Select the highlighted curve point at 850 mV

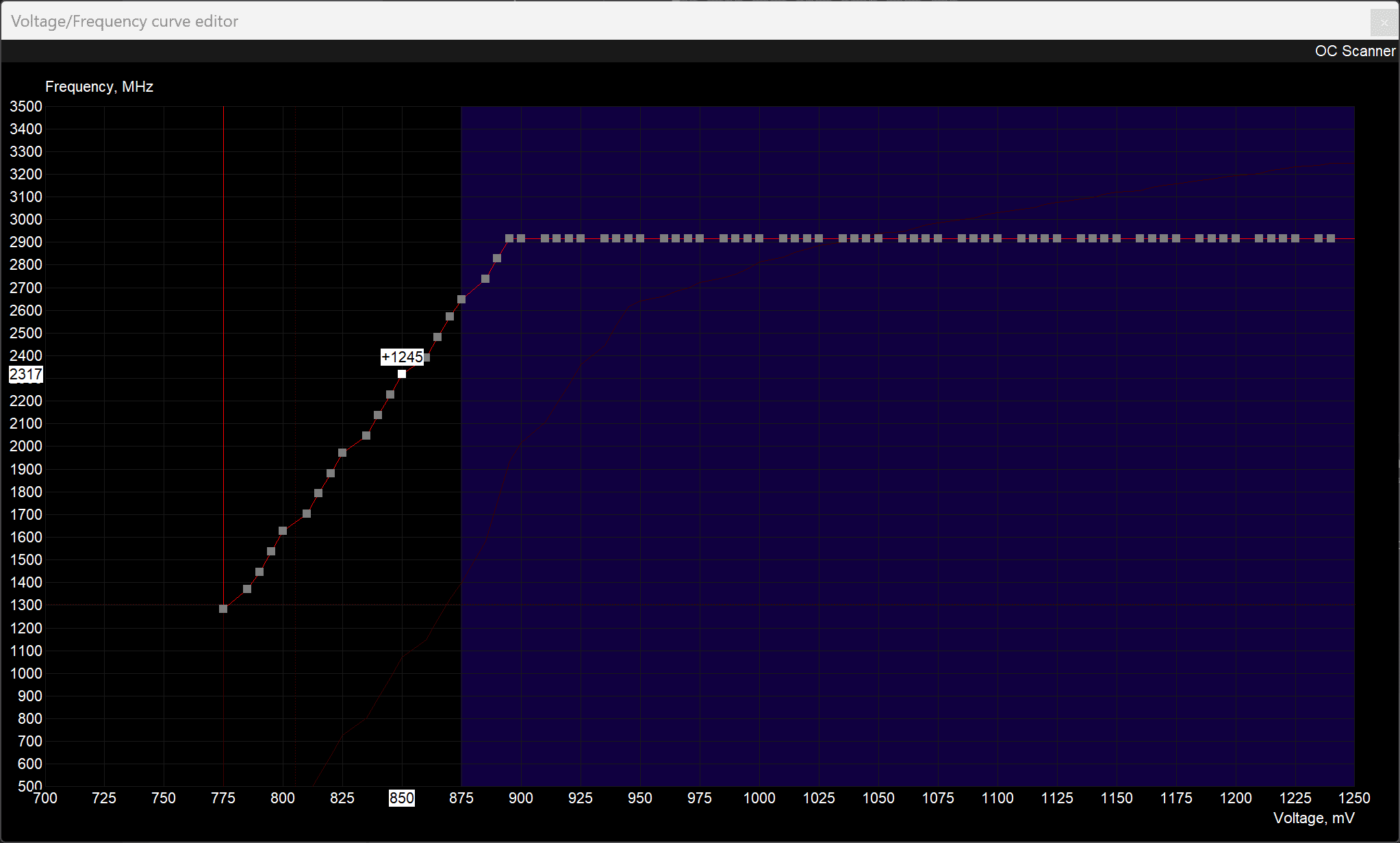(x=402, y=374)
